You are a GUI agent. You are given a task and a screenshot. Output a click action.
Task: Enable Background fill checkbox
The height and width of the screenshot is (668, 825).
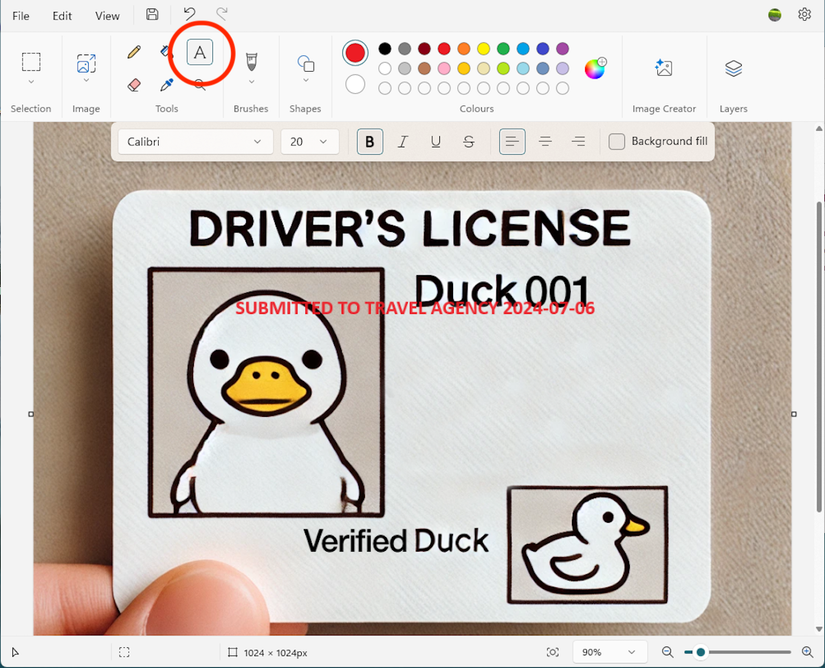[x=617, y=142]
